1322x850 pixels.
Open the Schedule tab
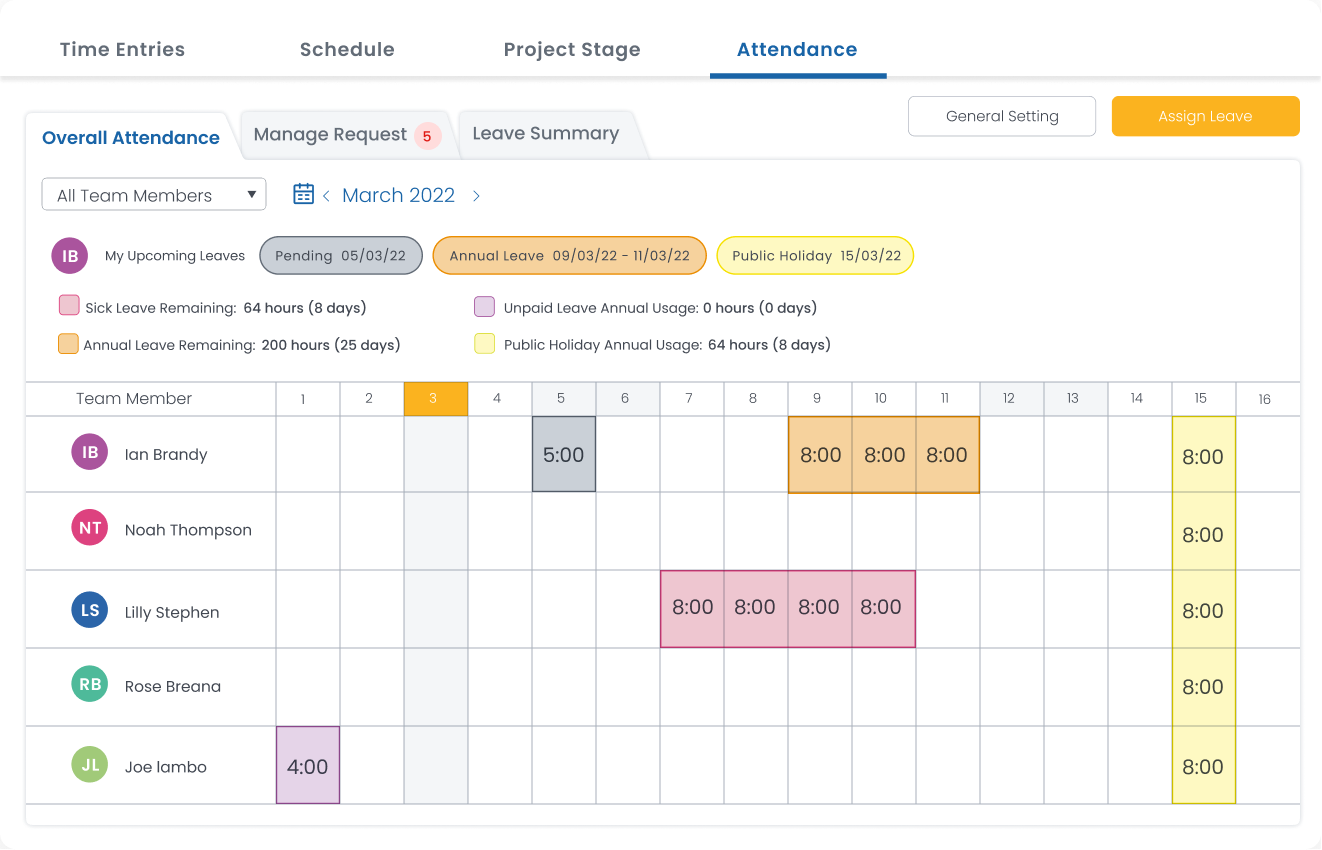point(347,49)
